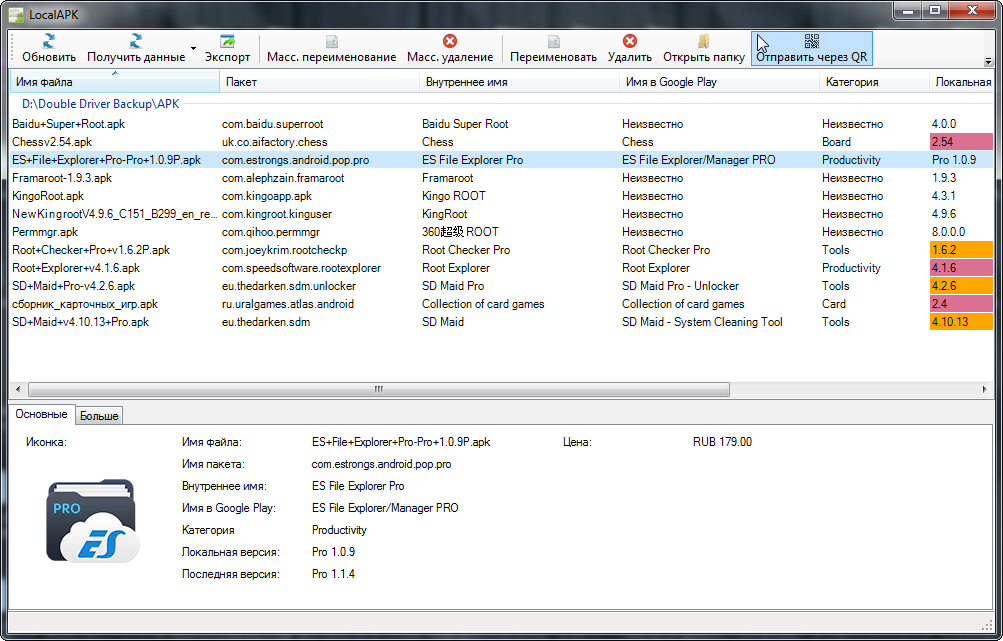
Task: Open the Получить данные dropdown arrow
Action: click(x=193, y=49)
